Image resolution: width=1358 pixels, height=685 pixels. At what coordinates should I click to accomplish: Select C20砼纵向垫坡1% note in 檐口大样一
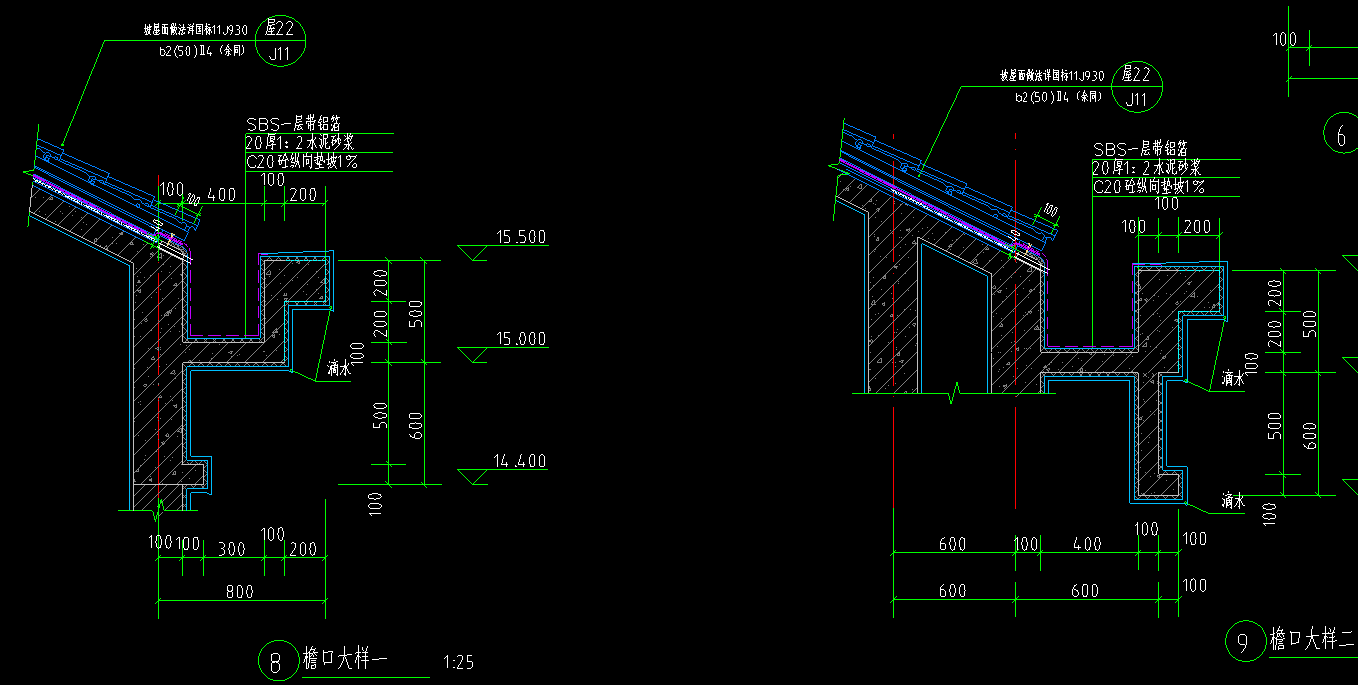click(301, 160)
